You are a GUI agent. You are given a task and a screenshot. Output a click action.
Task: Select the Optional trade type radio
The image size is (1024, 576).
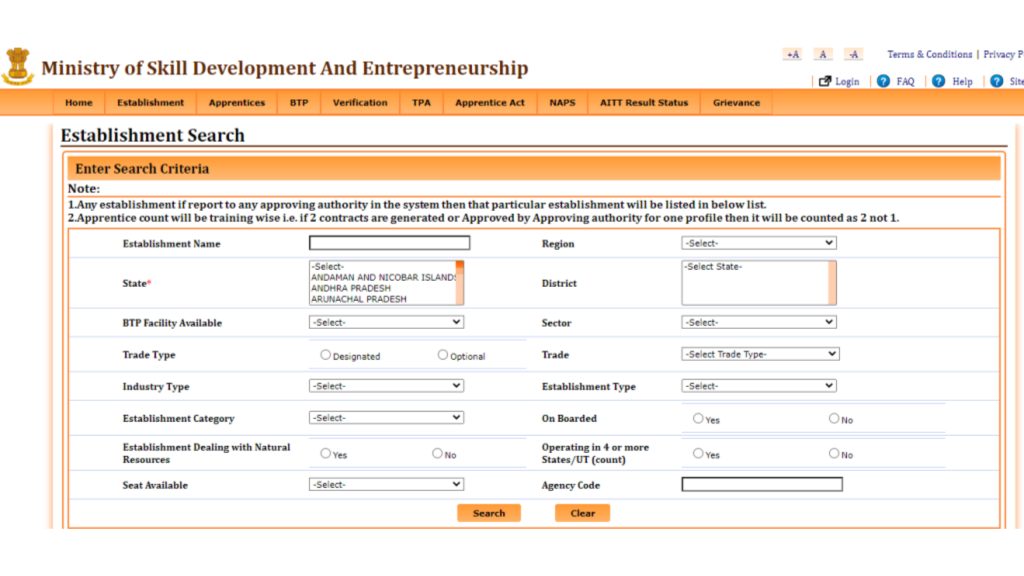pos(443,355)
